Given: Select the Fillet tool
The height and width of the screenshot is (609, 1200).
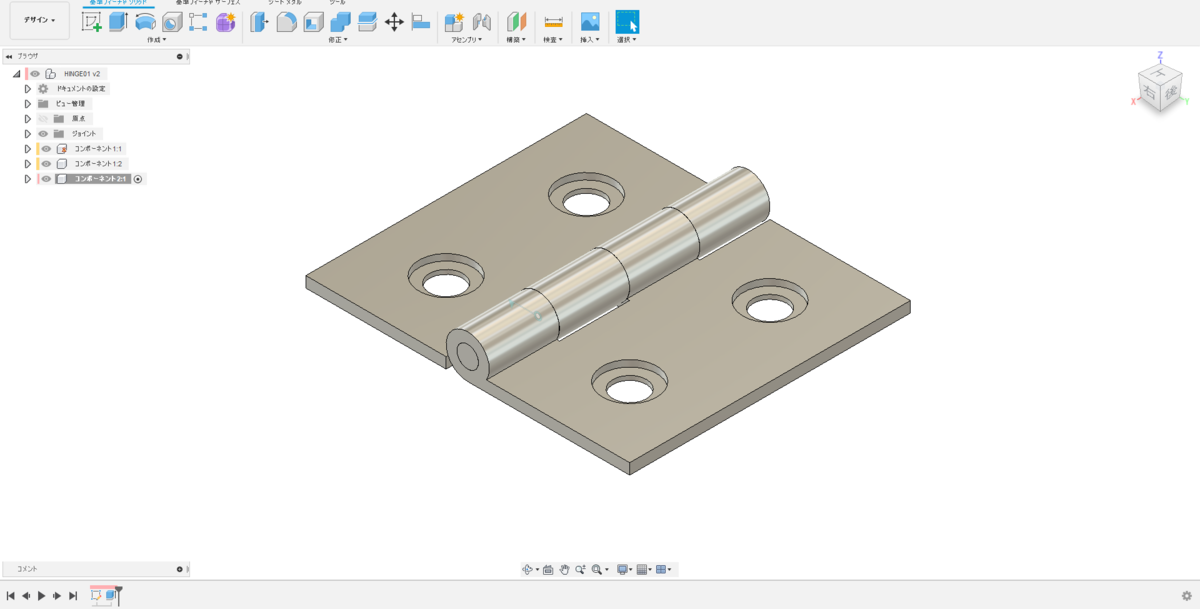Looking at the screenshot, I should pos(287,22).
